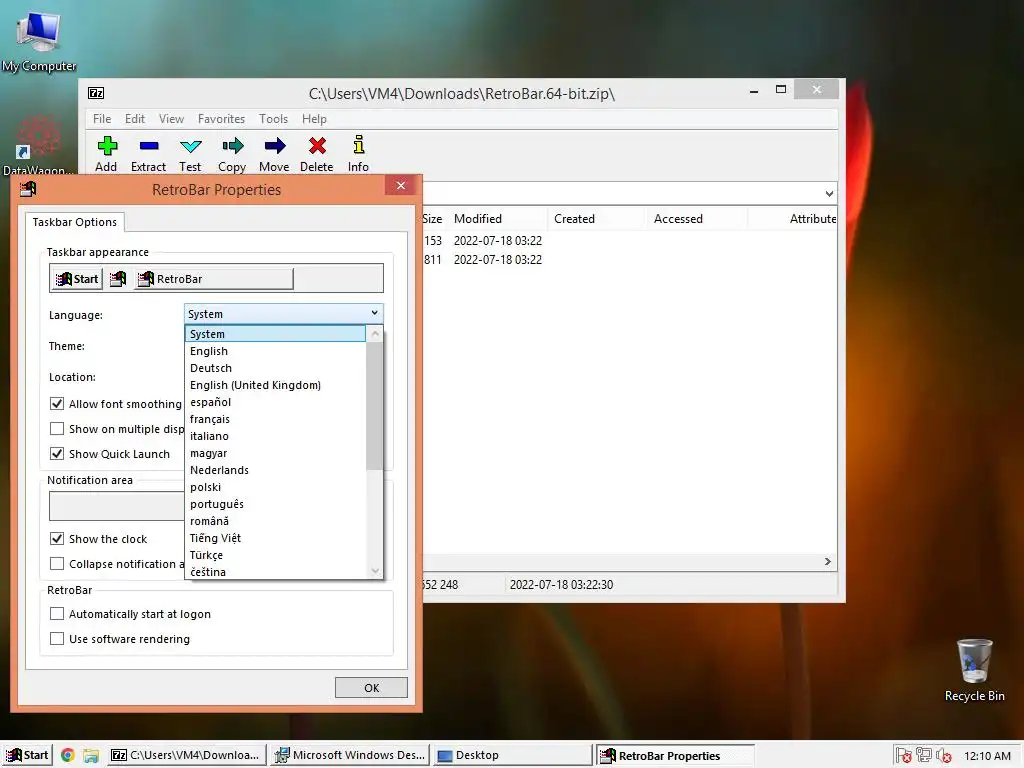Screen dimensions: 1024x768
Task: Select the DataWagon desktop shortcut
Action: coord(38,145)
